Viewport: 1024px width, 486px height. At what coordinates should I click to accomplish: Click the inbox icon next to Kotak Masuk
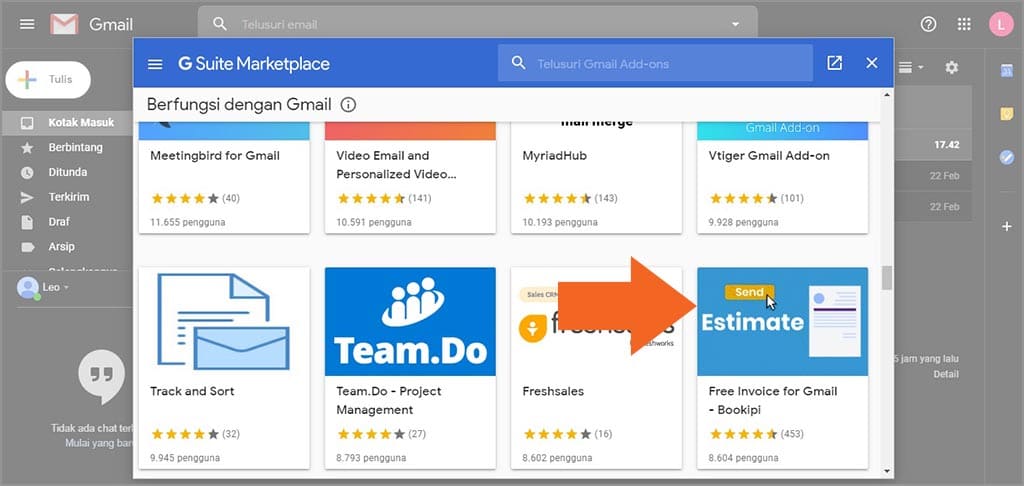coord(27,123)
